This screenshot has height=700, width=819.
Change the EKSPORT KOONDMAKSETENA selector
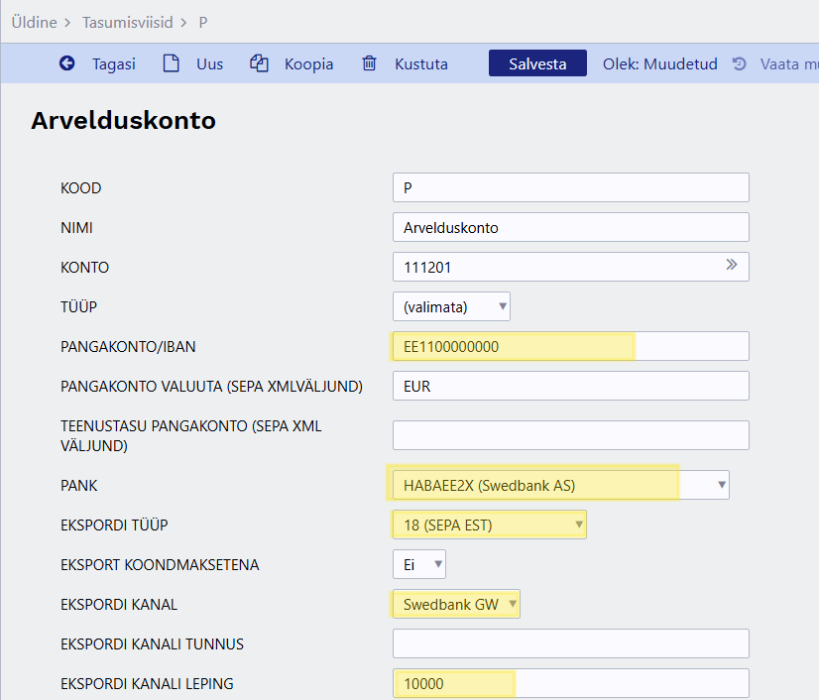click(x=419, y=565)
